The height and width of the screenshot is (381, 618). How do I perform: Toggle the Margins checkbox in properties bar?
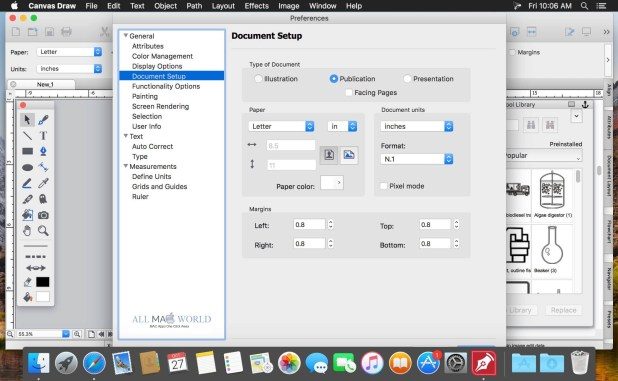(x=512, y=52)
